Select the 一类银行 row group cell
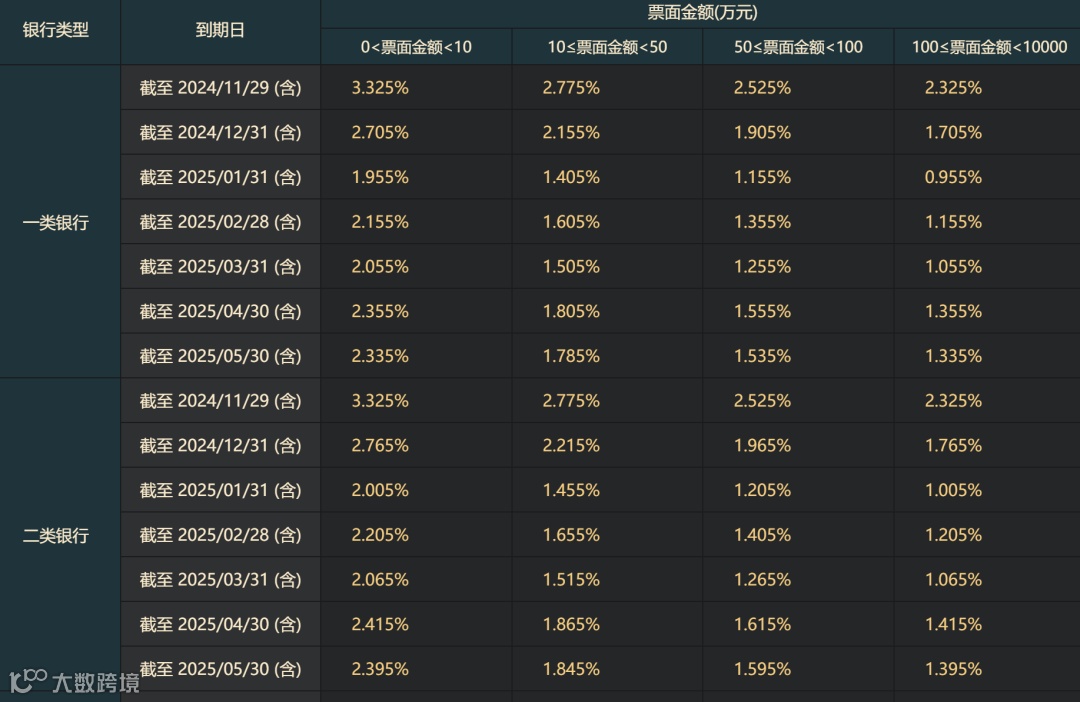Viewport: 1080px width, 702px height. (56, 222)
